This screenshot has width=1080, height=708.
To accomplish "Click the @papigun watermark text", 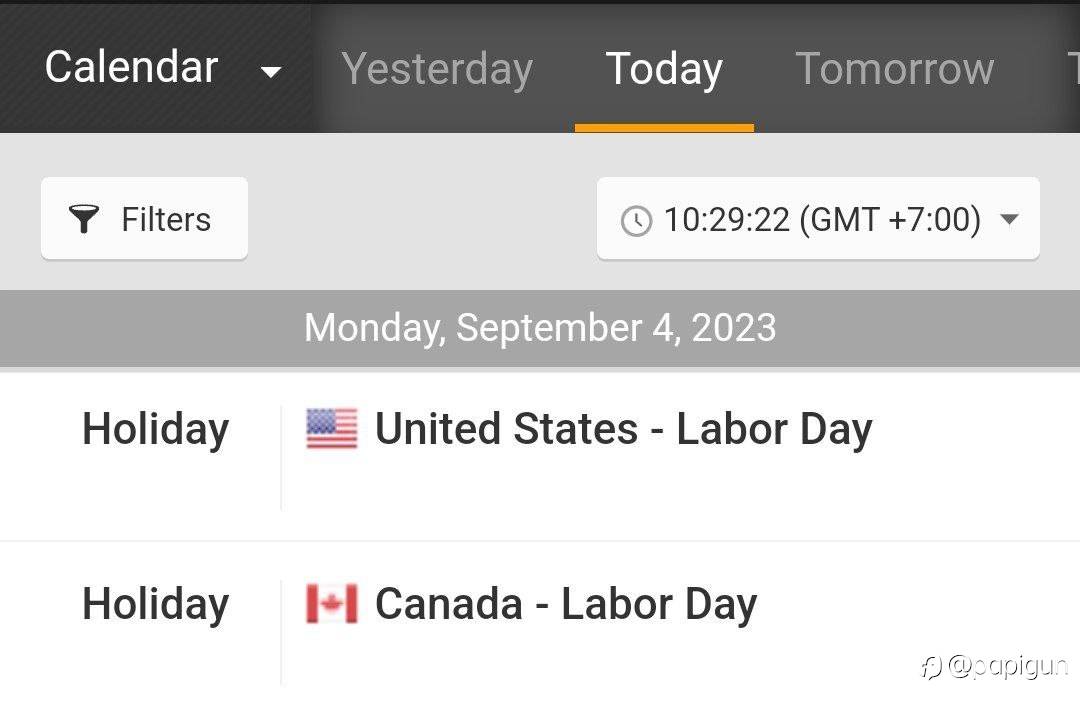I will click(1008, 666).
